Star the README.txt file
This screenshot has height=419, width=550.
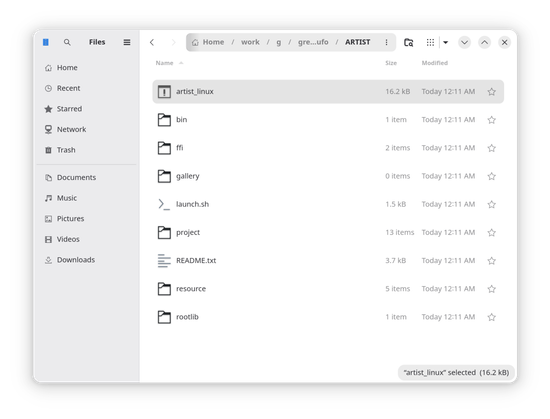tap(491, 261)
